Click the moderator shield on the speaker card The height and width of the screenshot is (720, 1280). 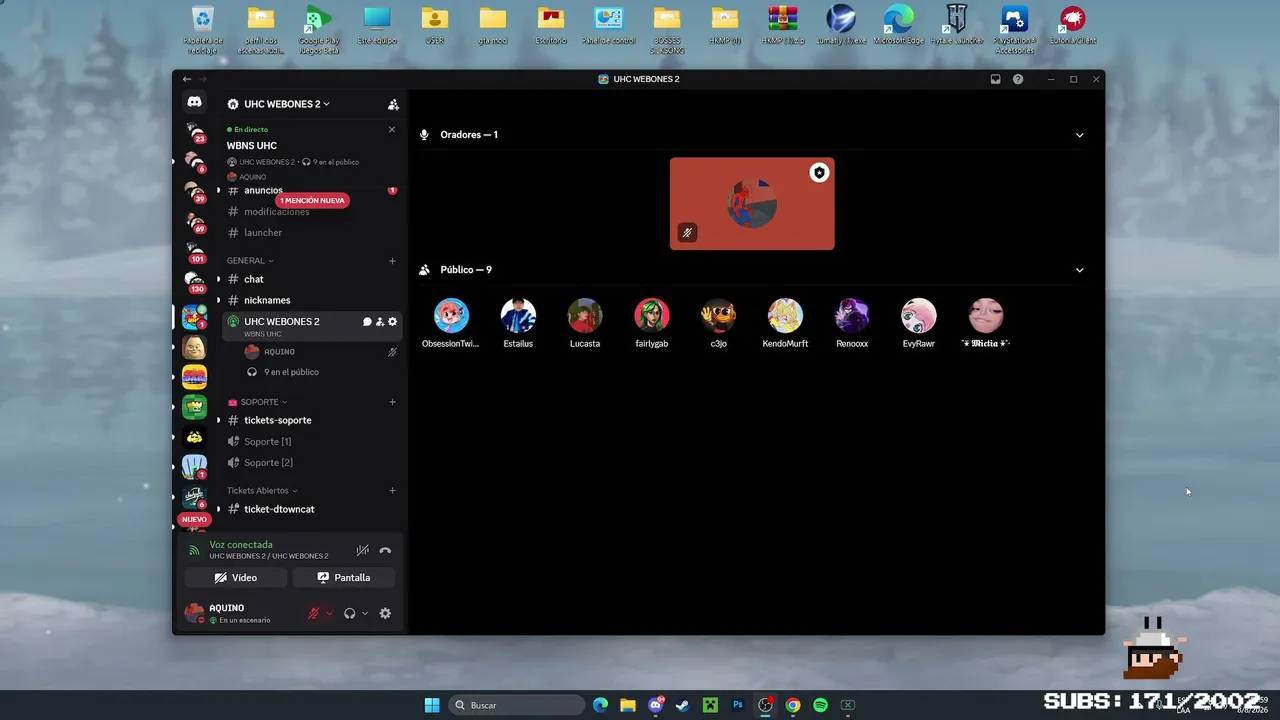[819, 173]
